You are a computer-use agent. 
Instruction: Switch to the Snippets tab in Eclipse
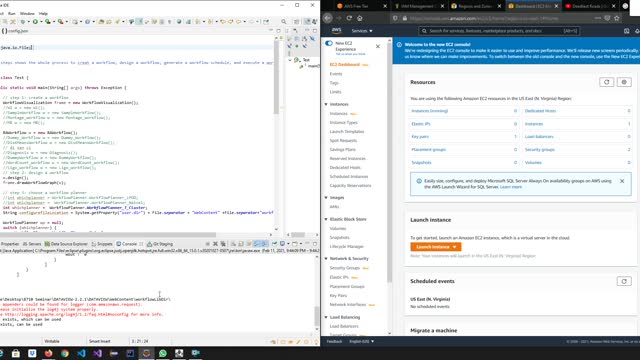pyautogui.click(x=102, y=244)
